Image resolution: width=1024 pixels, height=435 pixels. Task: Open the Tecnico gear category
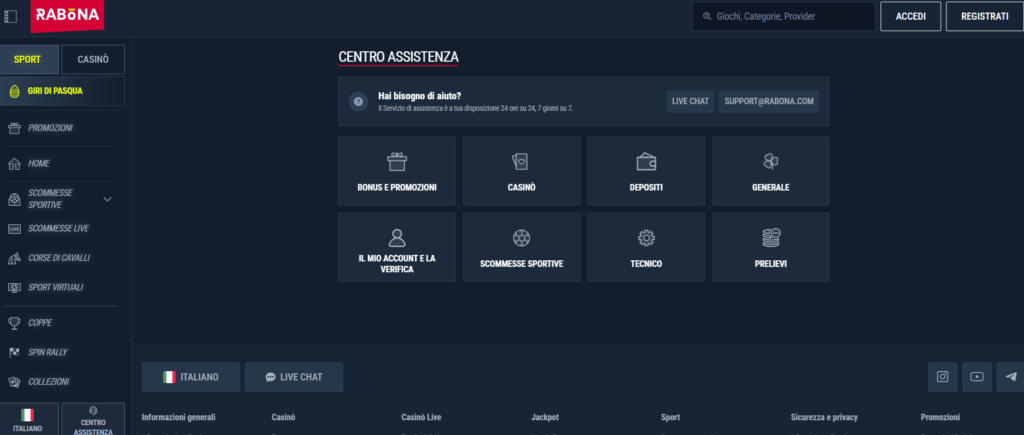(646, 248)
